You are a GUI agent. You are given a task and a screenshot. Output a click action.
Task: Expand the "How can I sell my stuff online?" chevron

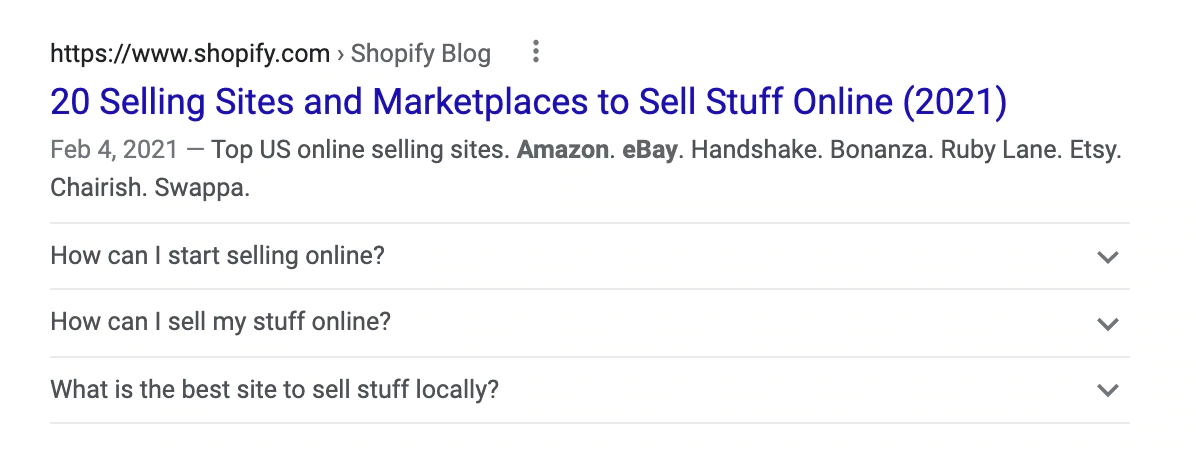point(1107,324)
